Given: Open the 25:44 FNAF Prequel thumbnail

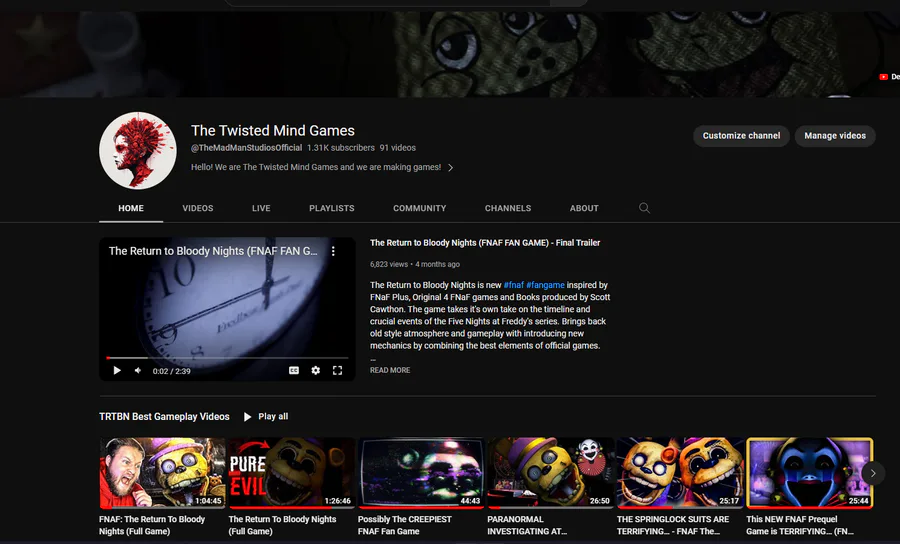Looking at the screenshot, I should [809, 473].
